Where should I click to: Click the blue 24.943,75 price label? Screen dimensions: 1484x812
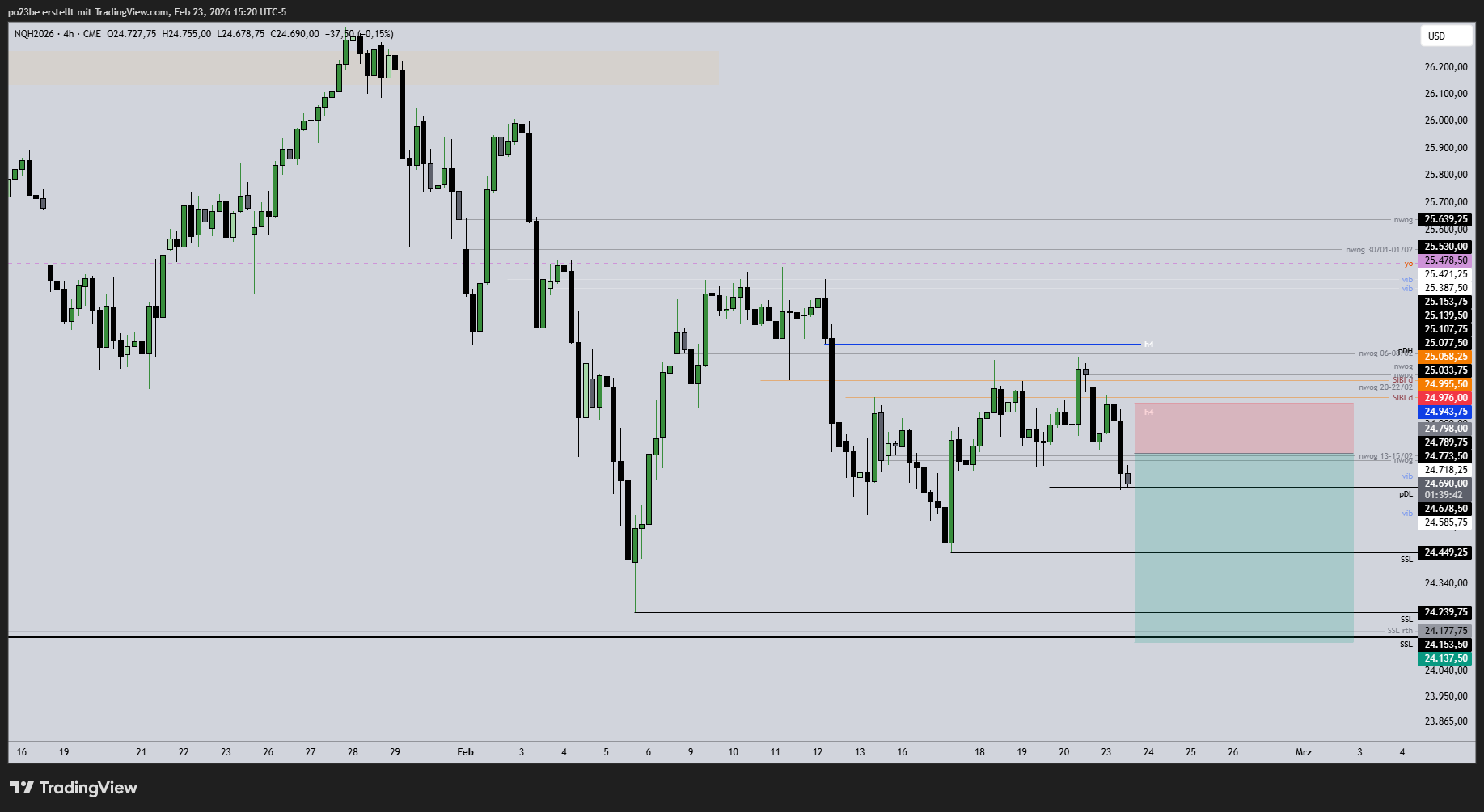(x=1445, y=412)
